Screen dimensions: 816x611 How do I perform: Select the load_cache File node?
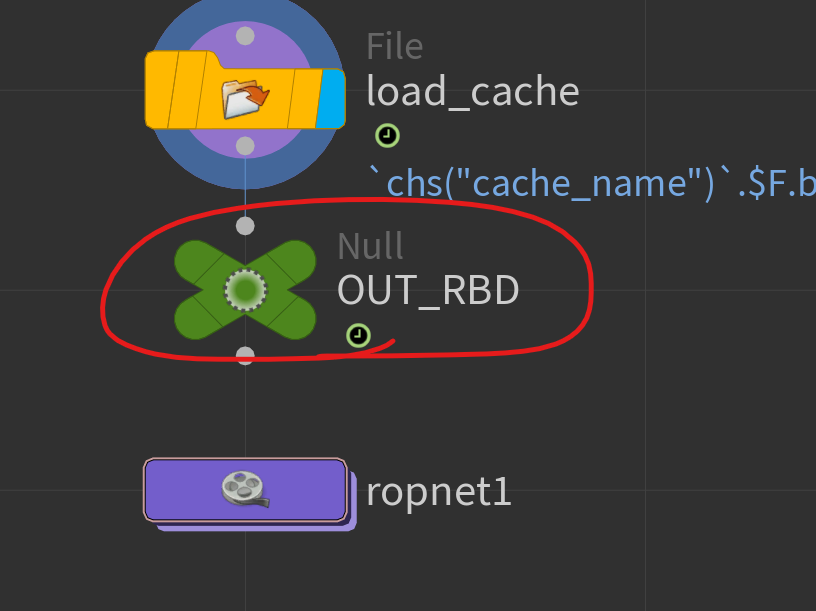245,90
